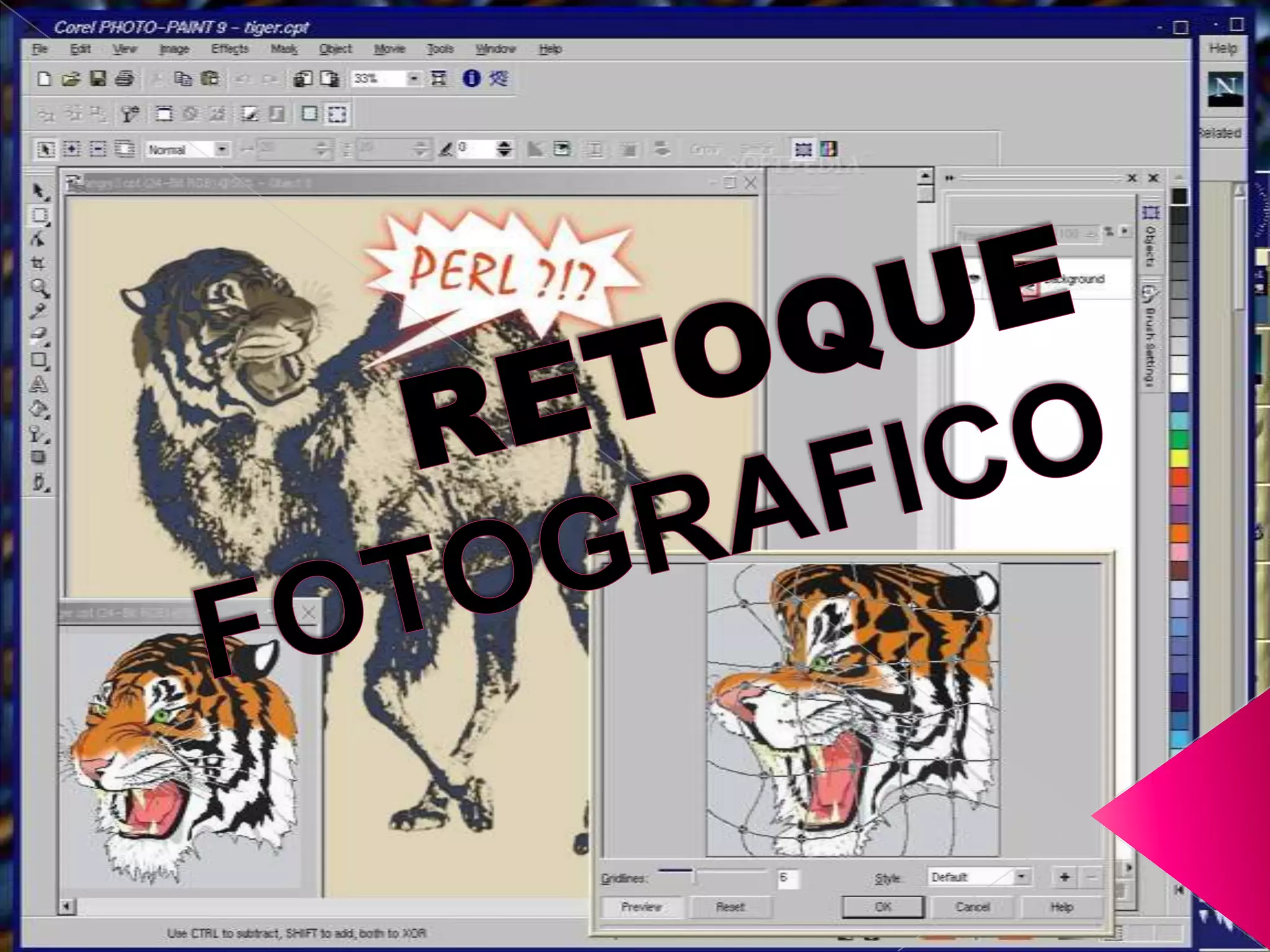Select the Rectangle Mask tool
This screenshot has width=1270, height=952.
(40, 215)
